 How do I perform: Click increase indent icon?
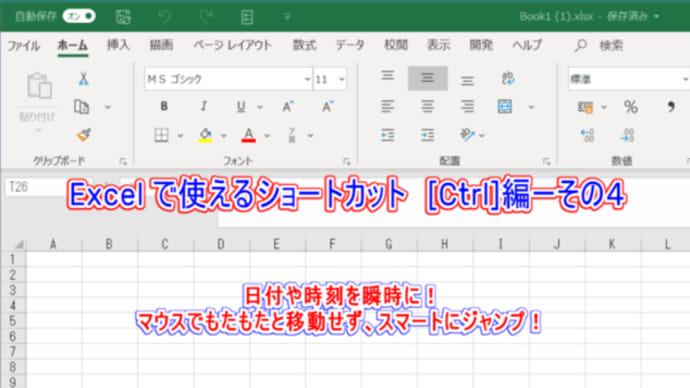[427, 135]
